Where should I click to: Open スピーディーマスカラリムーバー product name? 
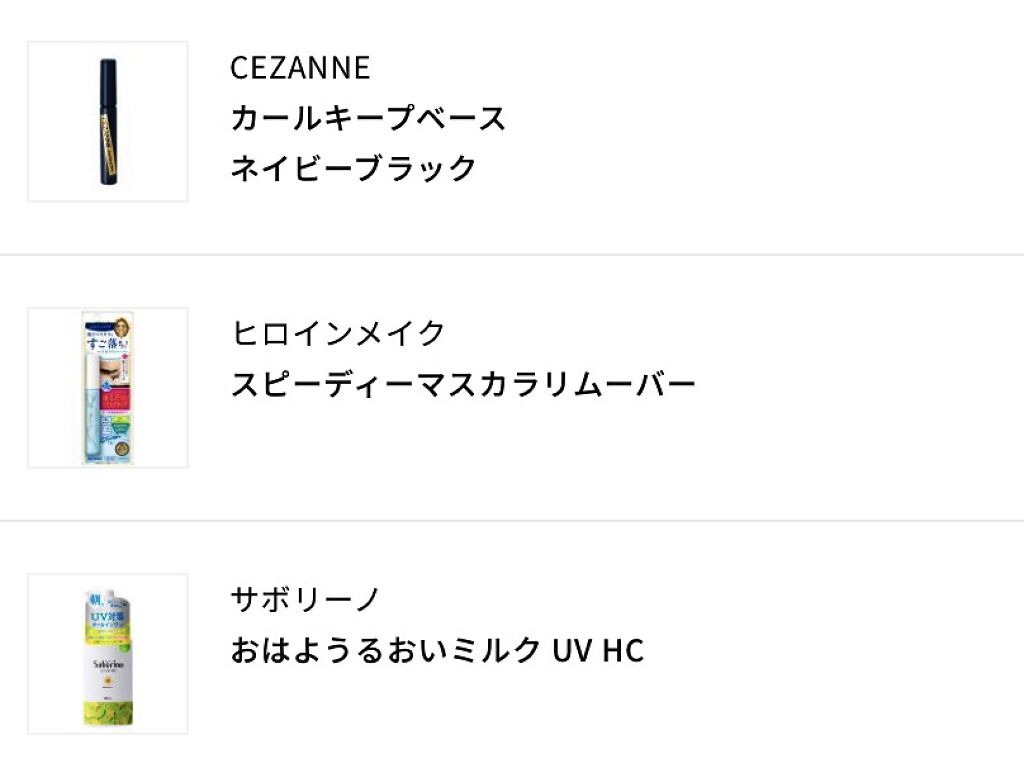coord(462,385)
